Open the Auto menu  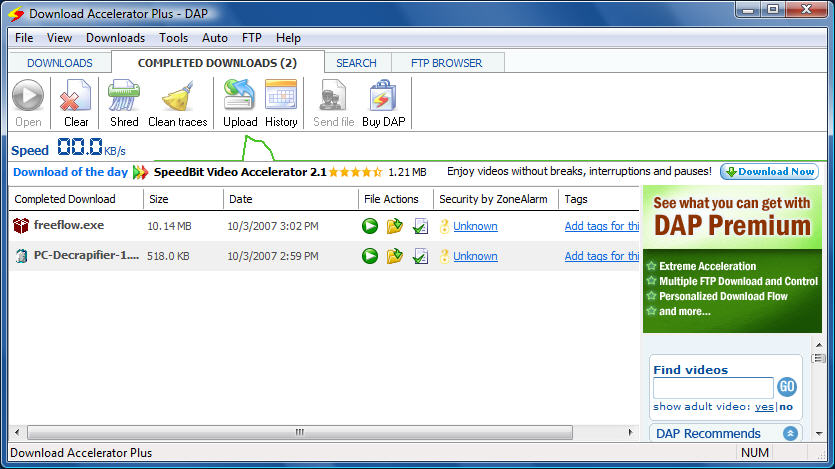(215, 38)
